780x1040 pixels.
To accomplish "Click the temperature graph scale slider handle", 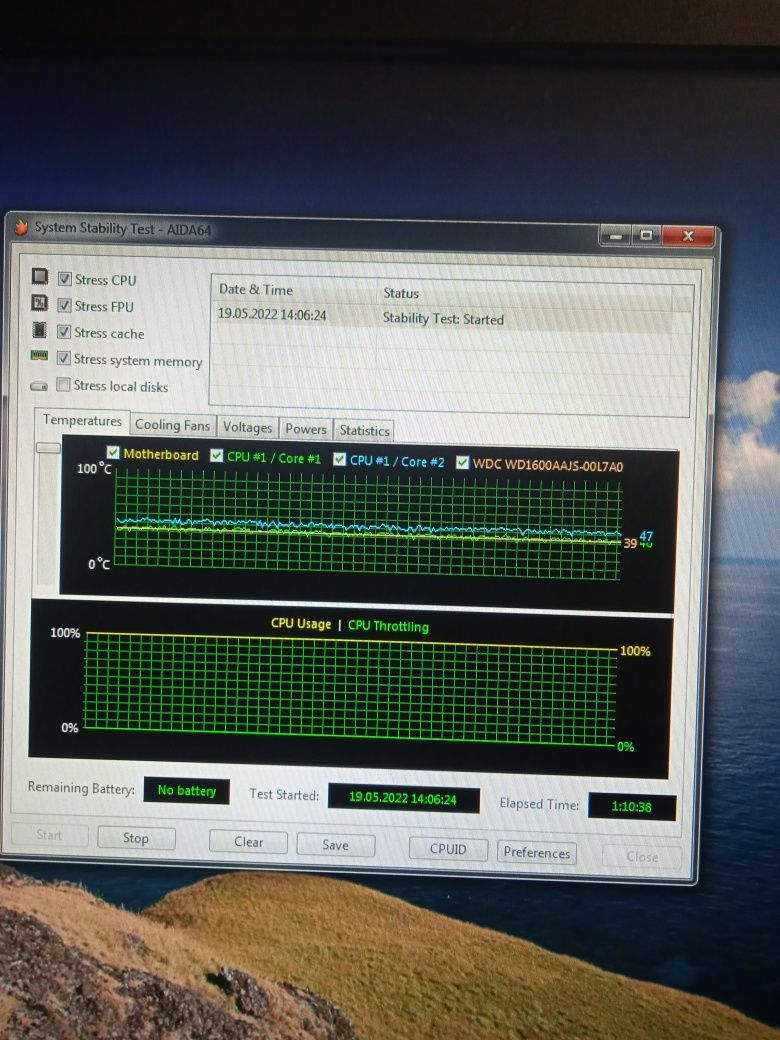I will [x=48, y=448].
